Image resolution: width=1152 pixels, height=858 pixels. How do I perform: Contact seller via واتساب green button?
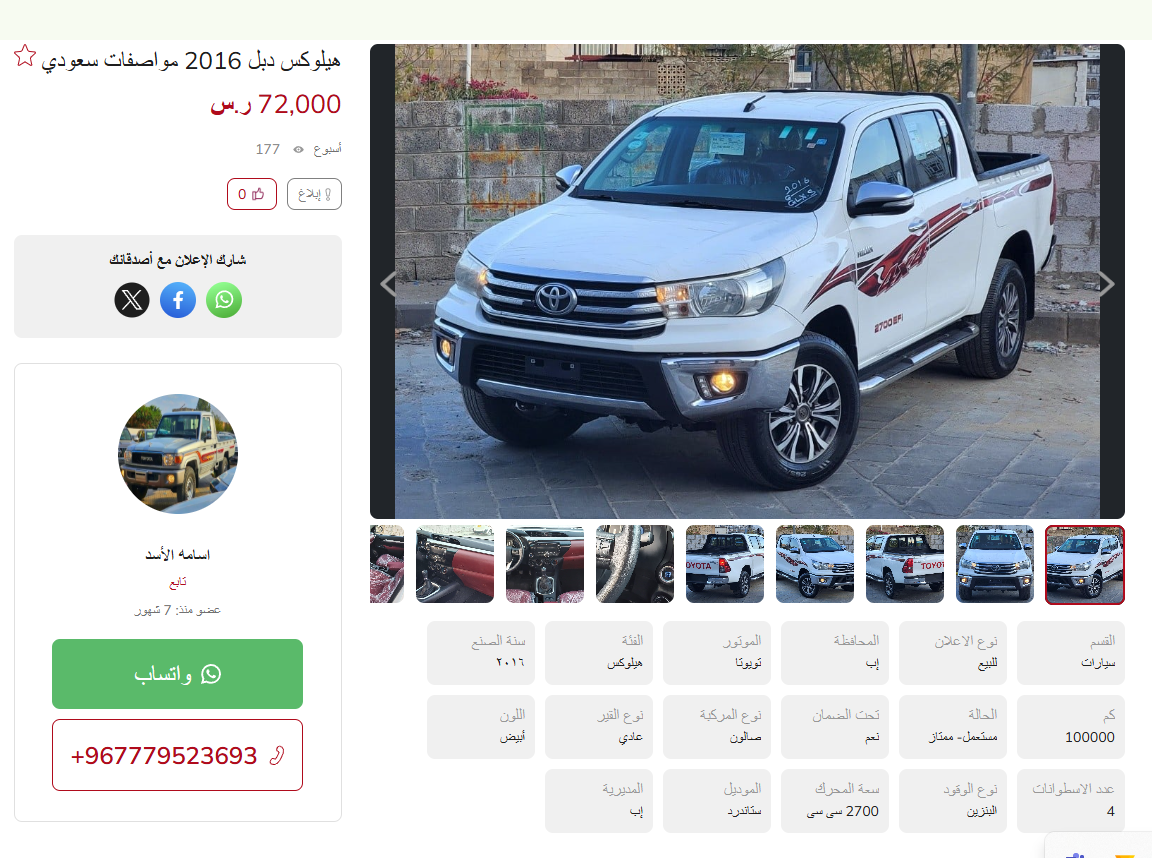[x=177, y=674]
